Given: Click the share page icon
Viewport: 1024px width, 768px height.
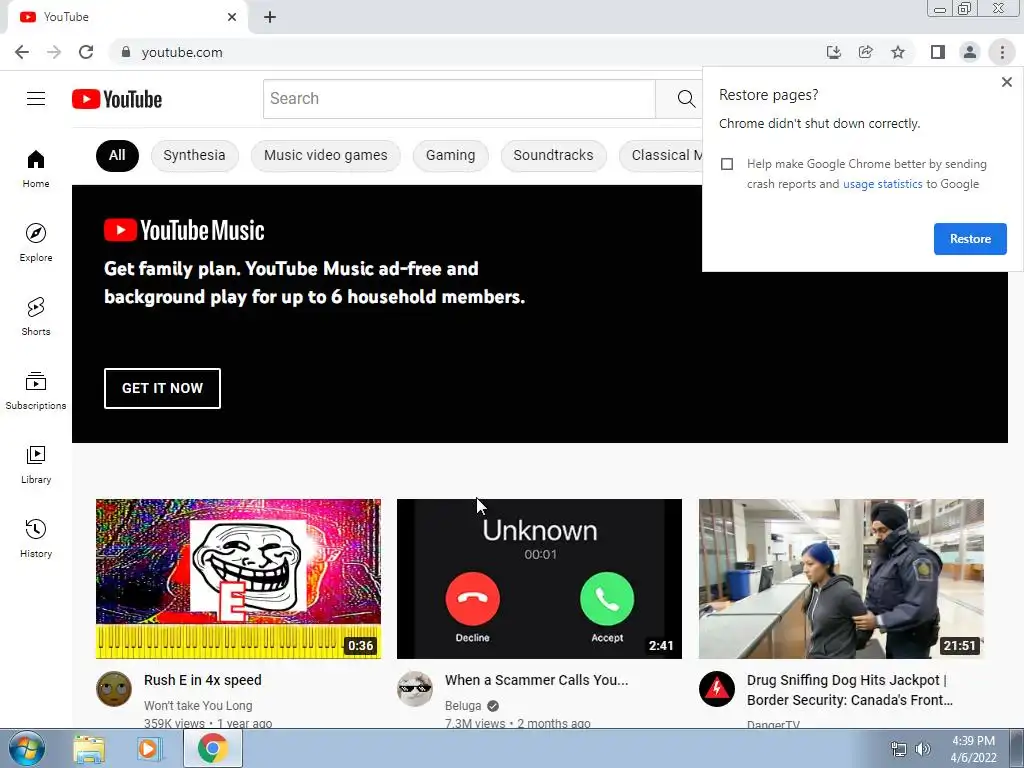Looking at the screenshot, I should pyautogui.click(x=865, y=52).
